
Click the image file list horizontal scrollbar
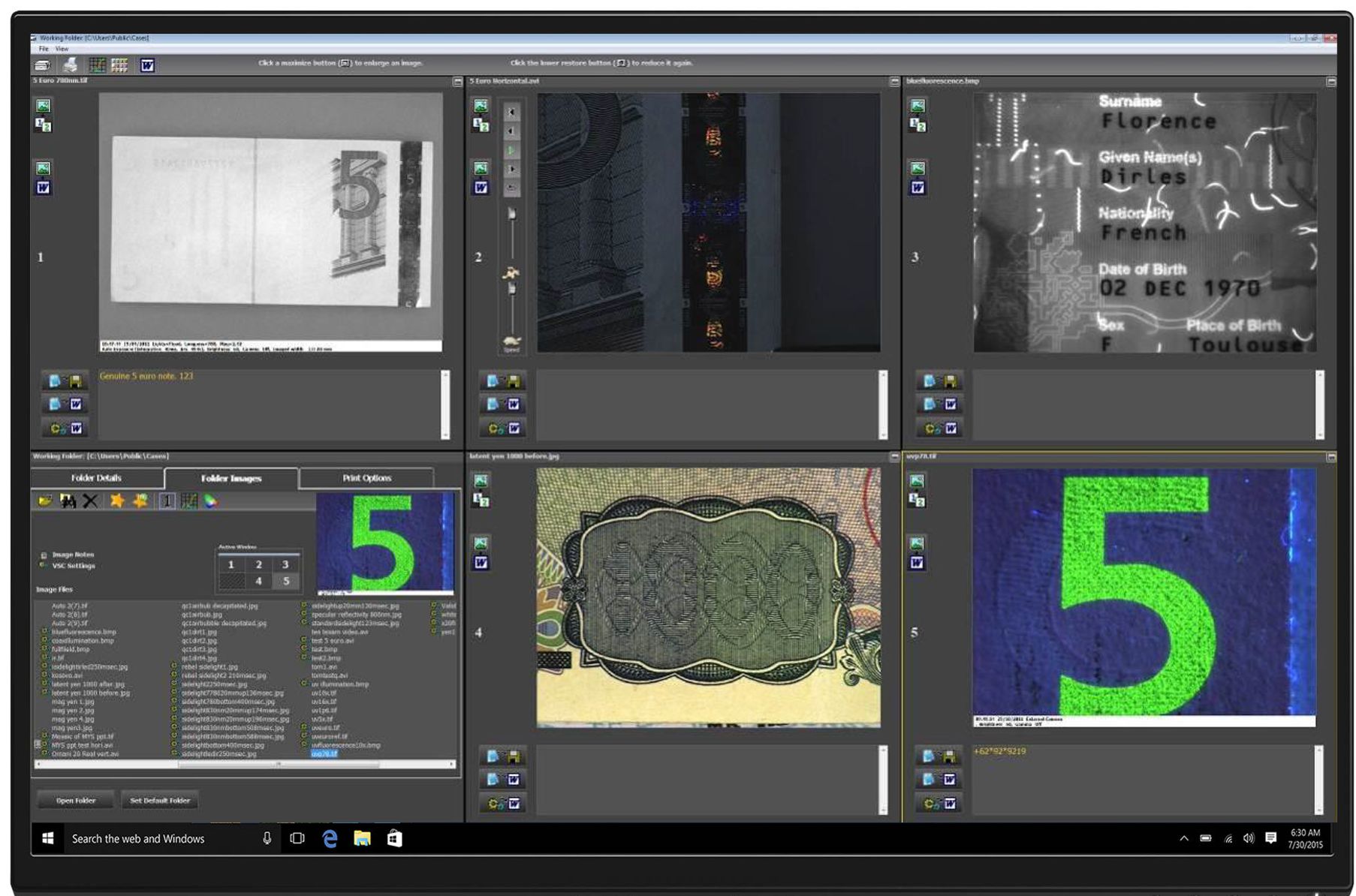point(245,765)
